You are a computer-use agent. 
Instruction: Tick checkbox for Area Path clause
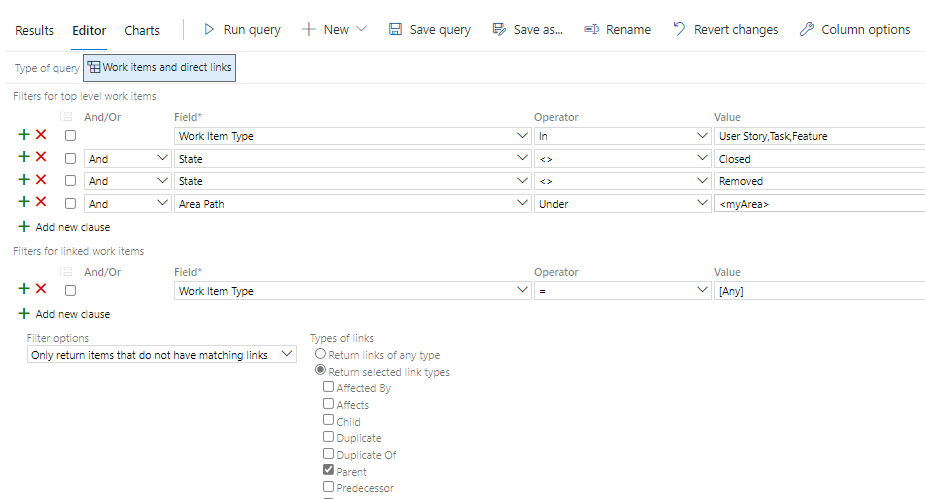click(70, 203)
